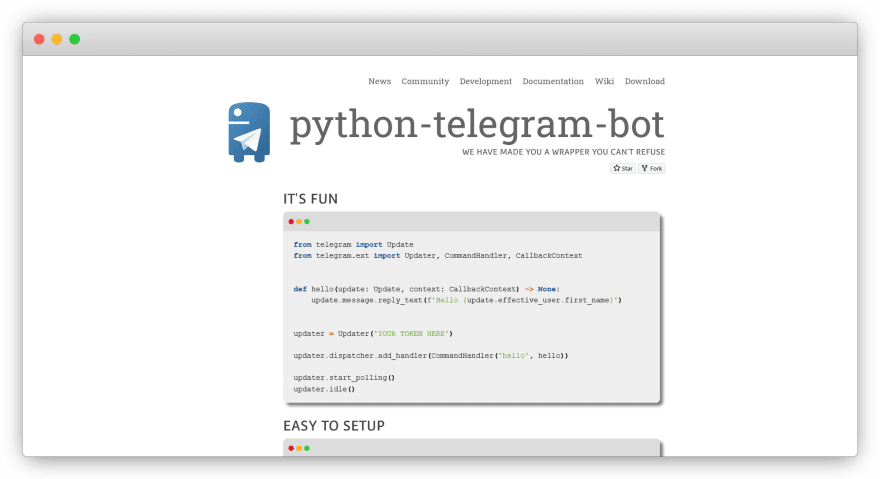Screen dimensions: 880x479
Task: Click the IT'S FUN heading
Action: pyautogui.click(x=310, y=199)
